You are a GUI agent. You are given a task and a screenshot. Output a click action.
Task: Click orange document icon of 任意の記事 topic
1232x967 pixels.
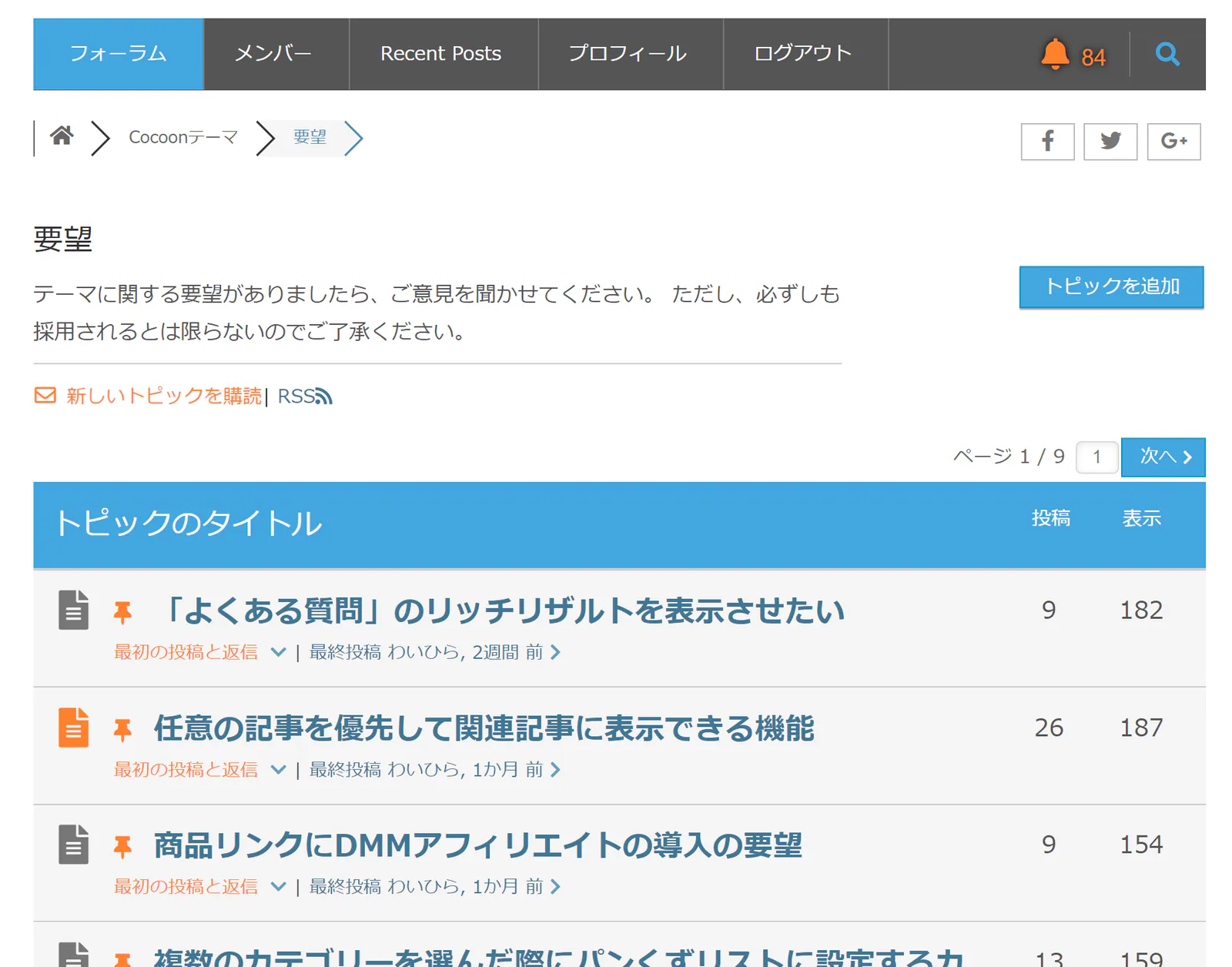[73, 728]
